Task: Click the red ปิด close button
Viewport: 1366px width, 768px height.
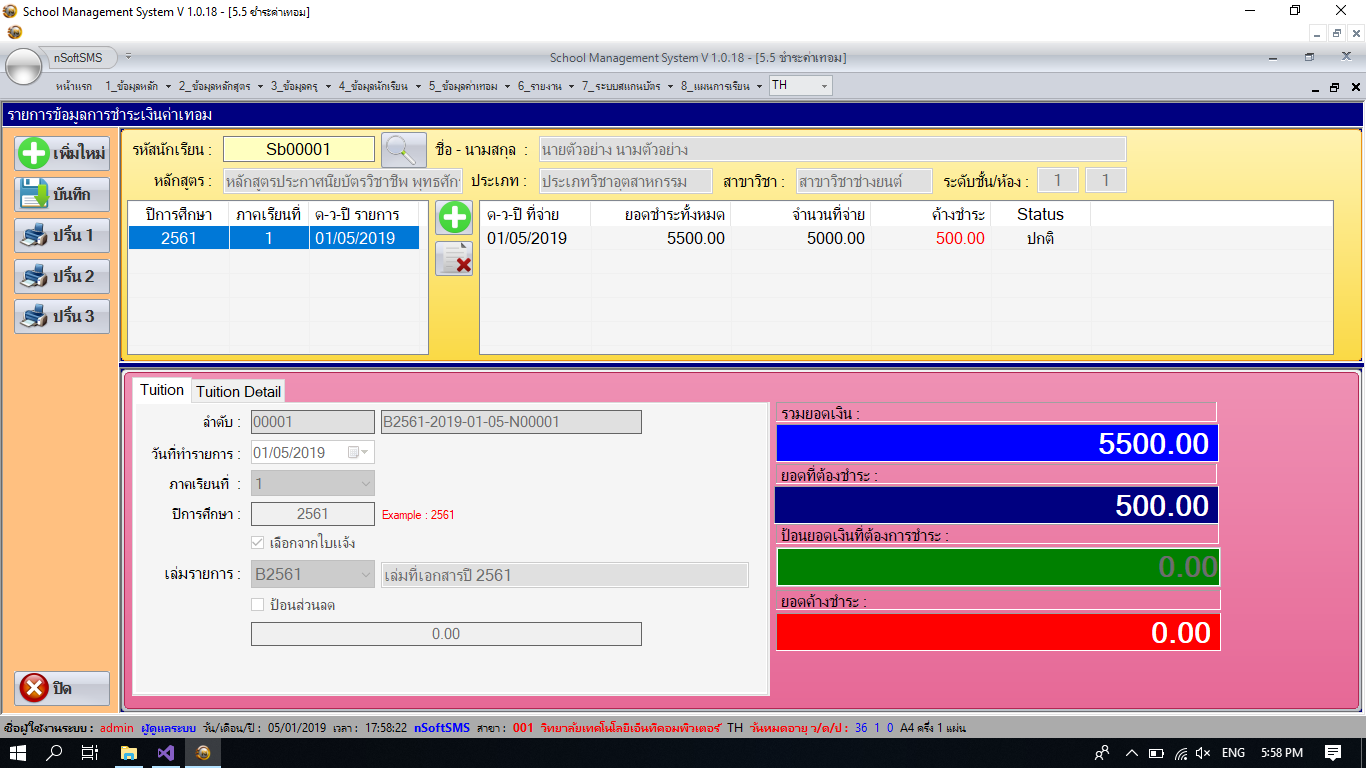Action: click(x=62, y=688)
